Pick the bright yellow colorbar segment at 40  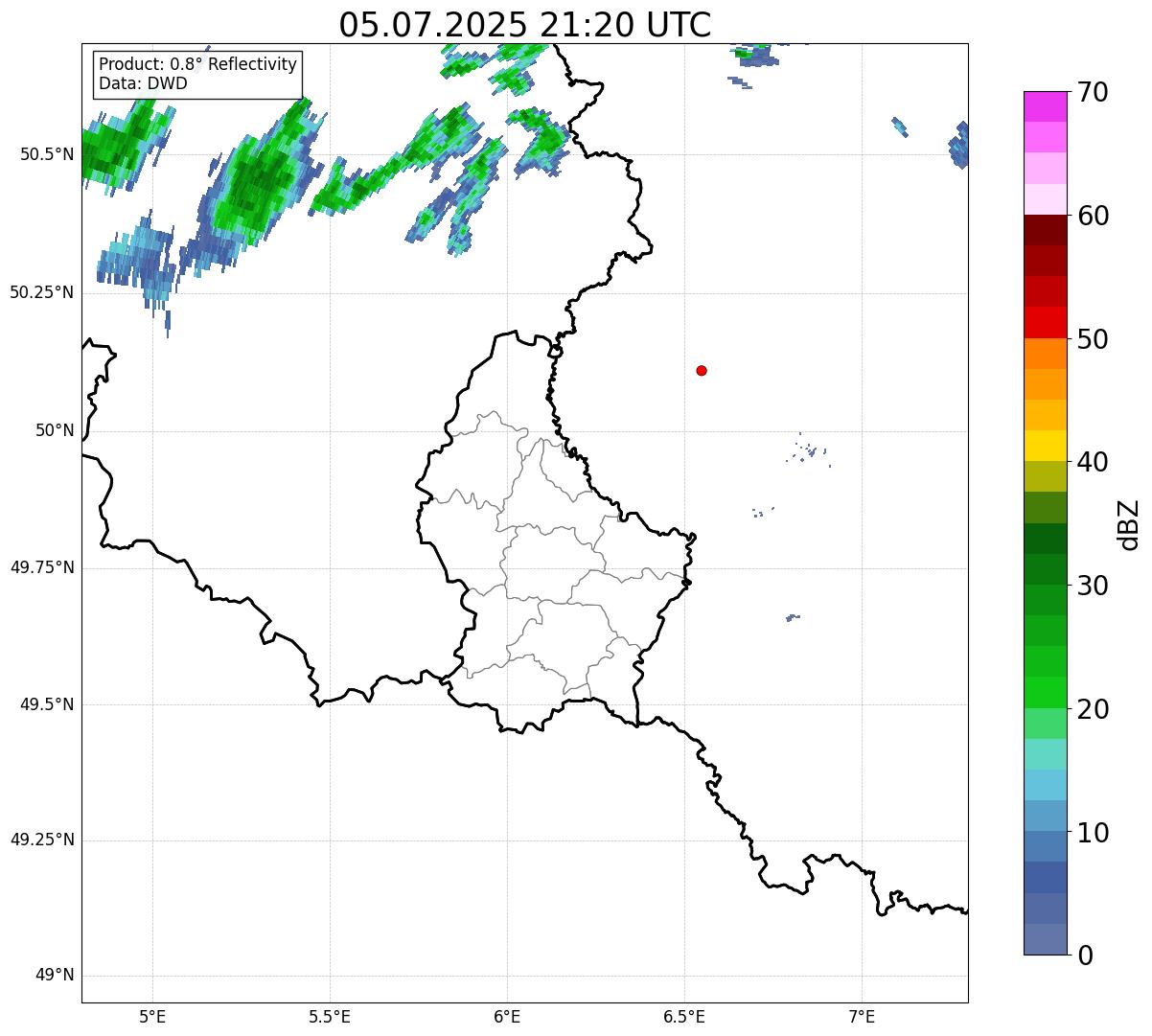click(1046, 446)
